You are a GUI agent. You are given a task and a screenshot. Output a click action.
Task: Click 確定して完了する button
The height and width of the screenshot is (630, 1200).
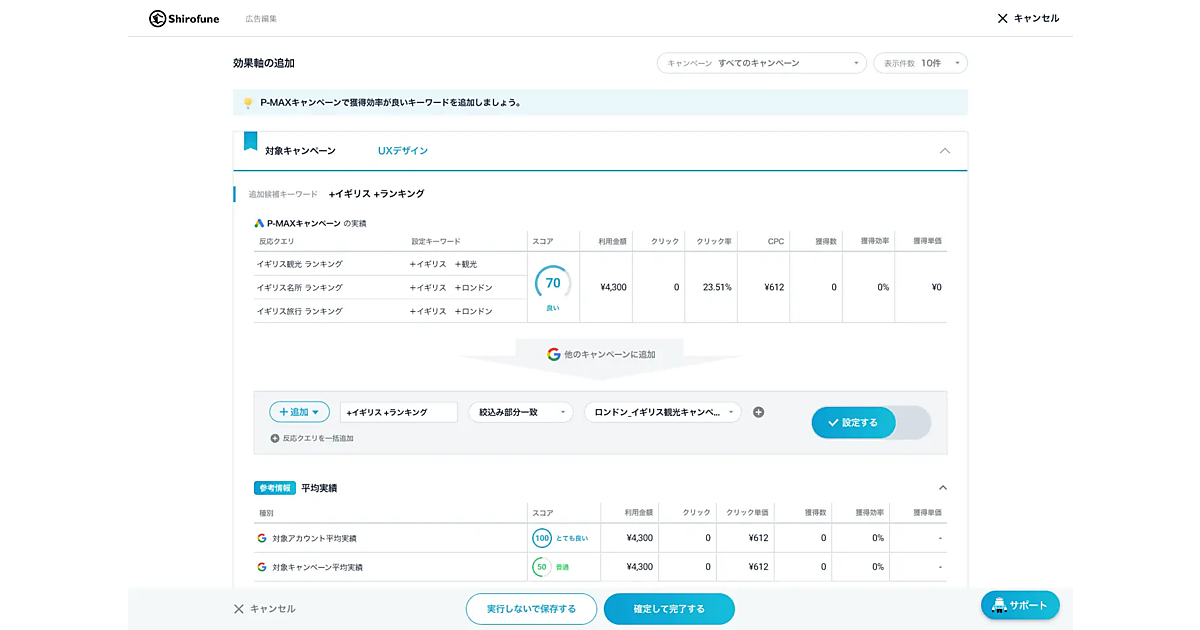coord(669,609)
